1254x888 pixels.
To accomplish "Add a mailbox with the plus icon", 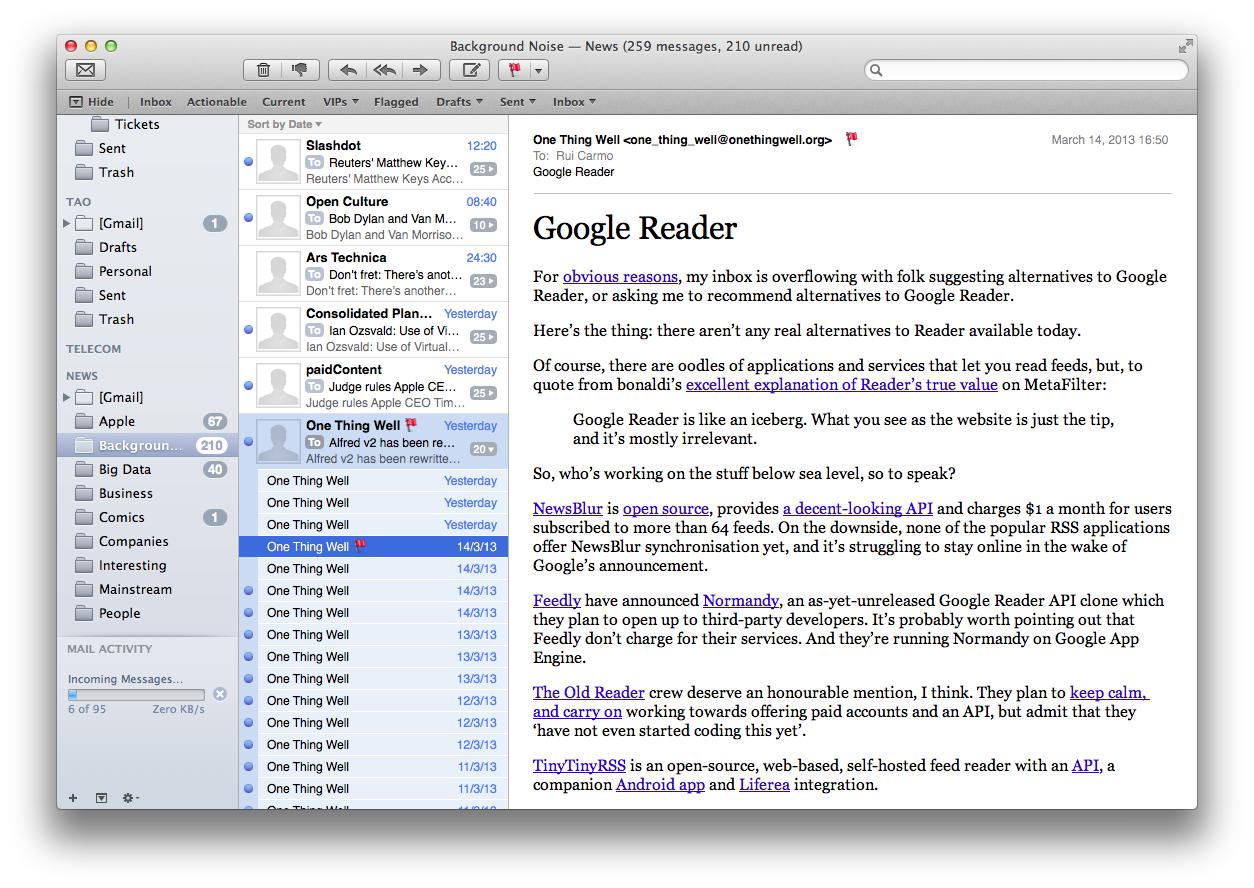I will 73,797.
